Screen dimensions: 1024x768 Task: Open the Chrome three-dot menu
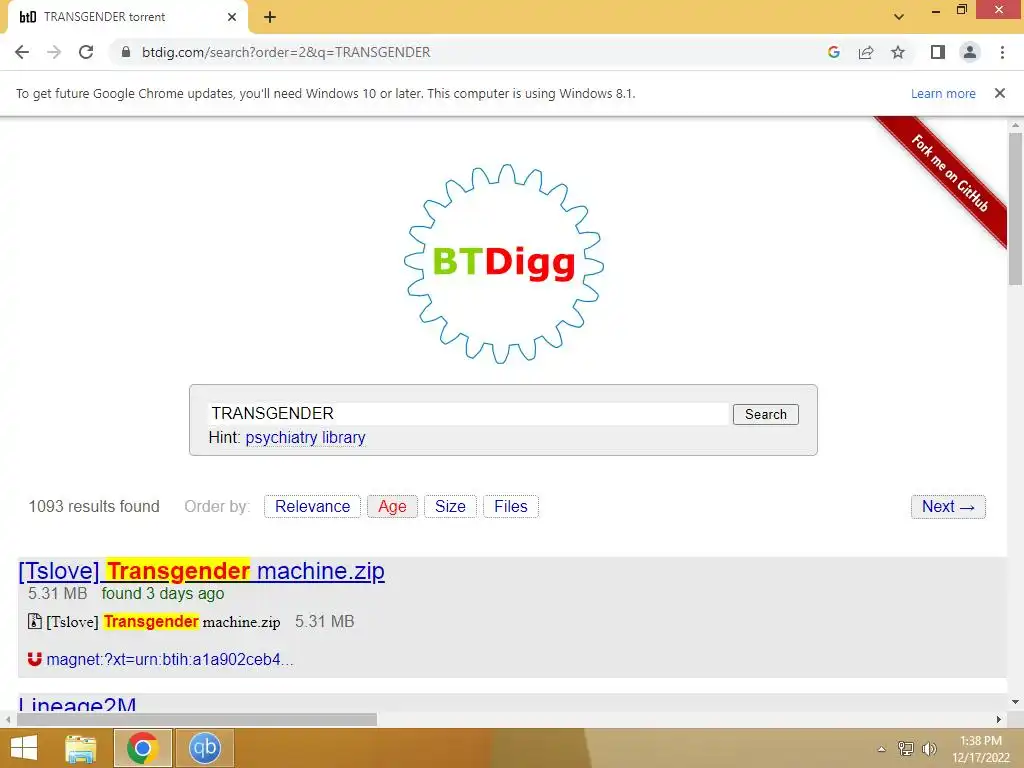pyautogui.click(x=1002, y=52)
